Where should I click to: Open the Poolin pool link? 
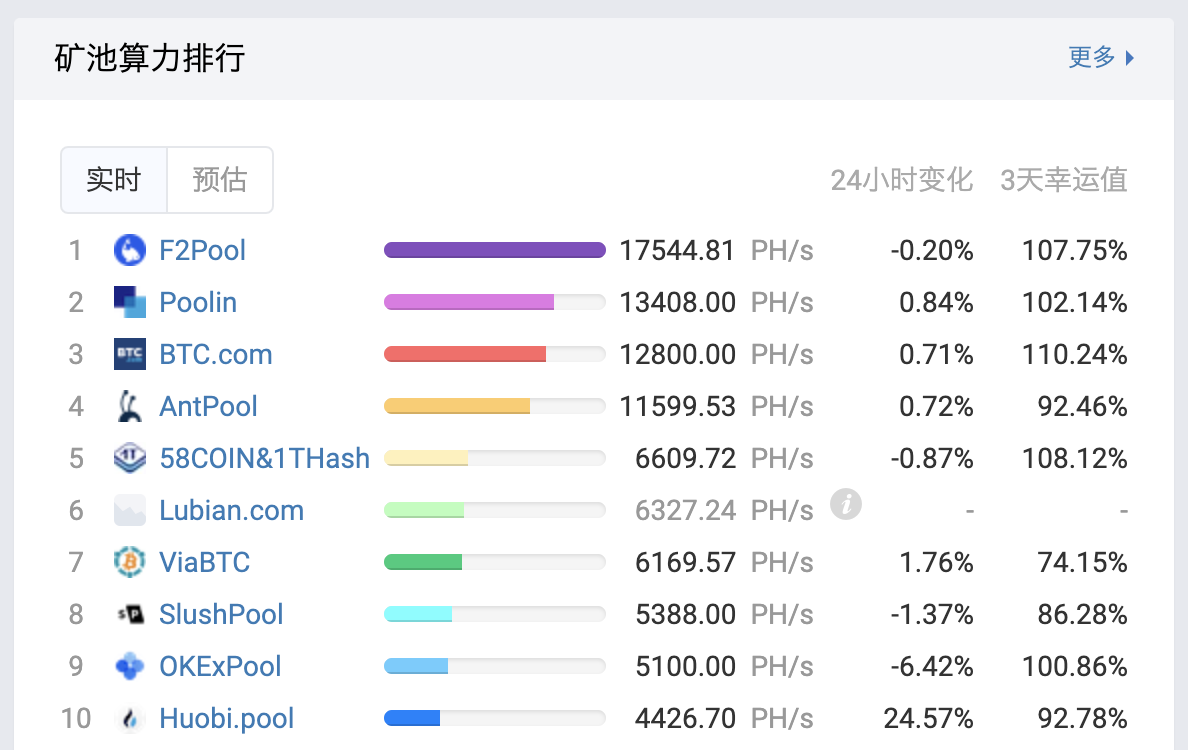[x=198, y=302]
